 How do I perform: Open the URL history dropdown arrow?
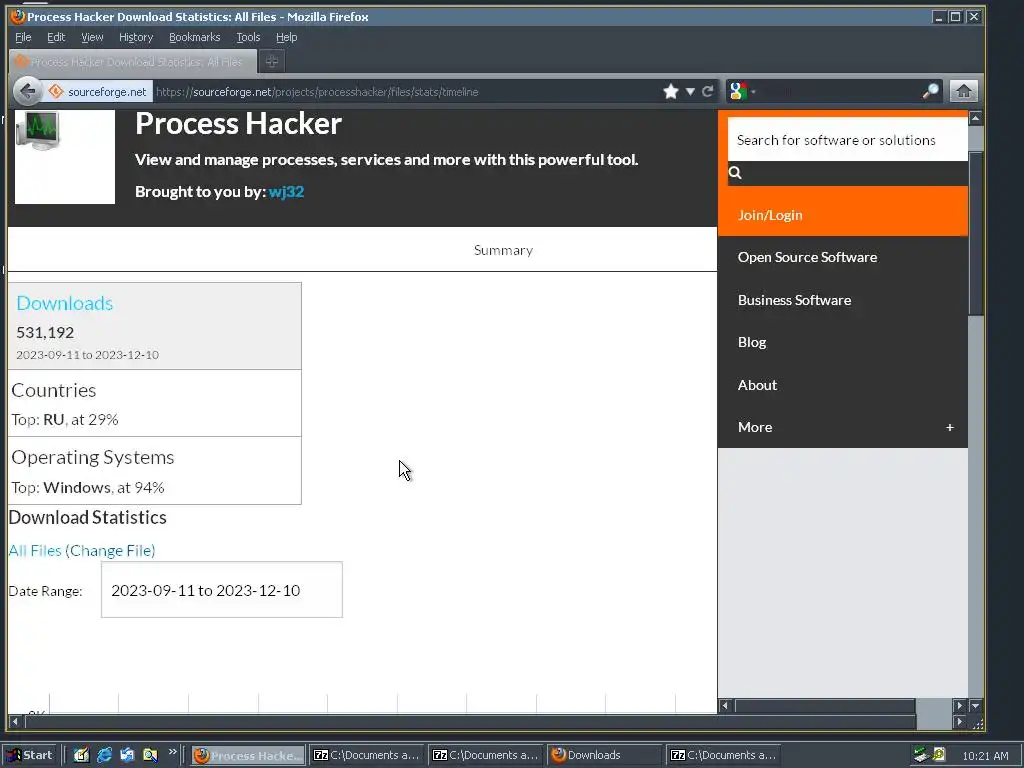click(x=690, y=91)
